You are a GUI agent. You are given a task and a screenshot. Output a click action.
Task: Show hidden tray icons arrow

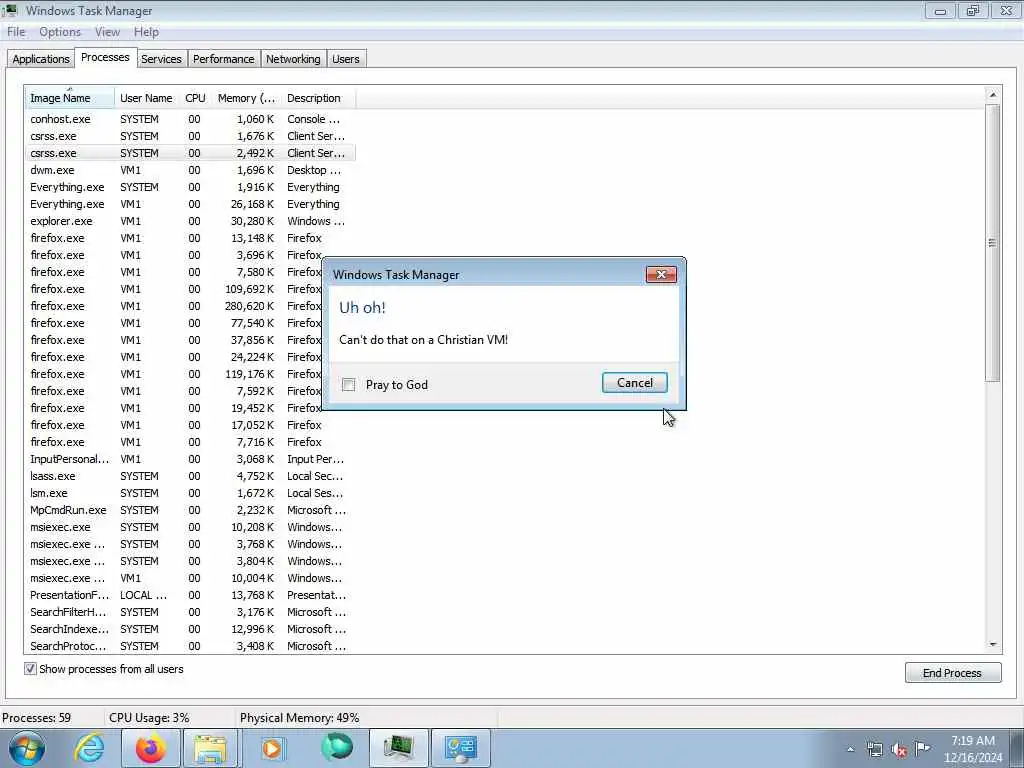850,749
